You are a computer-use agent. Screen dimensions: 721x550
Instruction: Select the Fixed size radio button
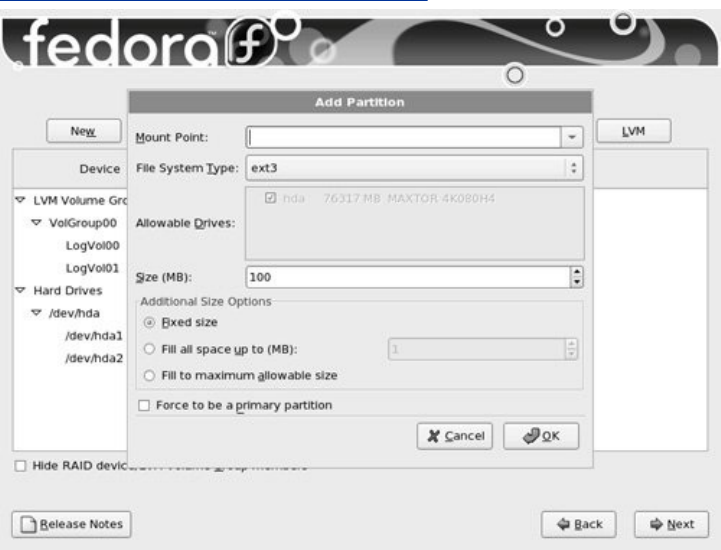(149, 322)
